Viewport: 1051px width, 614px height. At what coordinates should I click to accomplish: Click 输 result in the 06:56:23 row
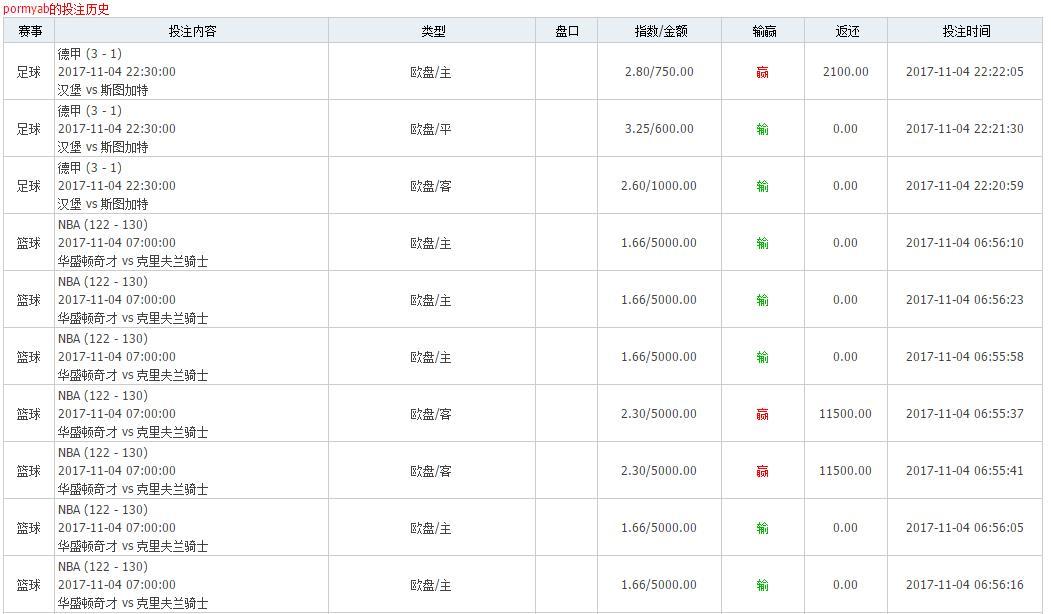pyautogui.click(x=762, y=300)
